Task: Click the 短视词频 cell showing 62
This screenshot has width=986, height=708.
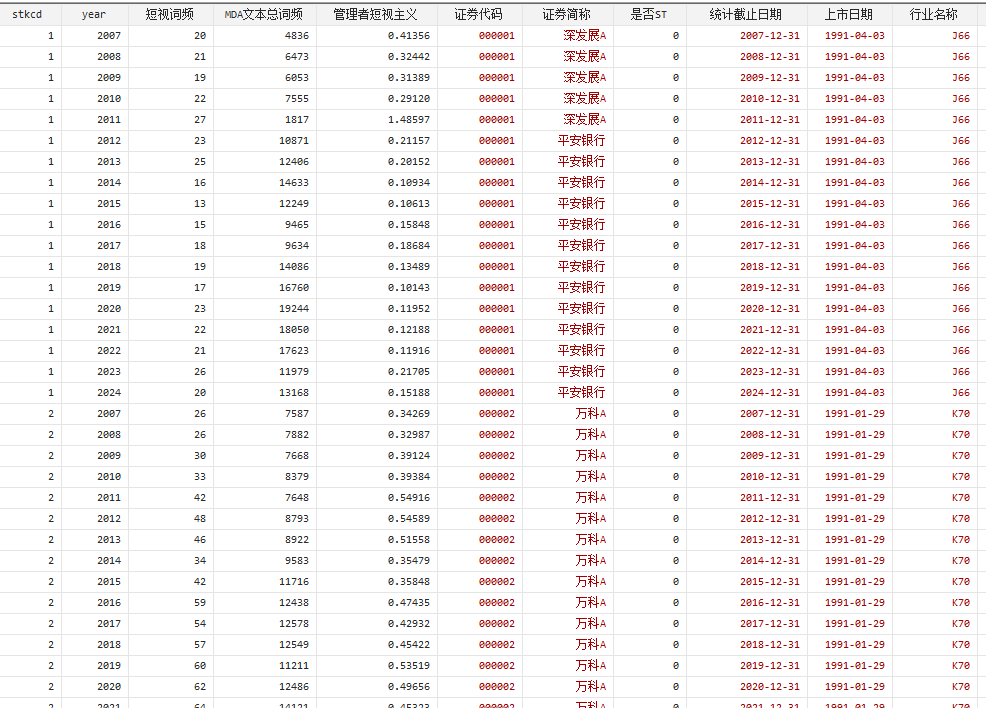Action: [x=200, y=687]
